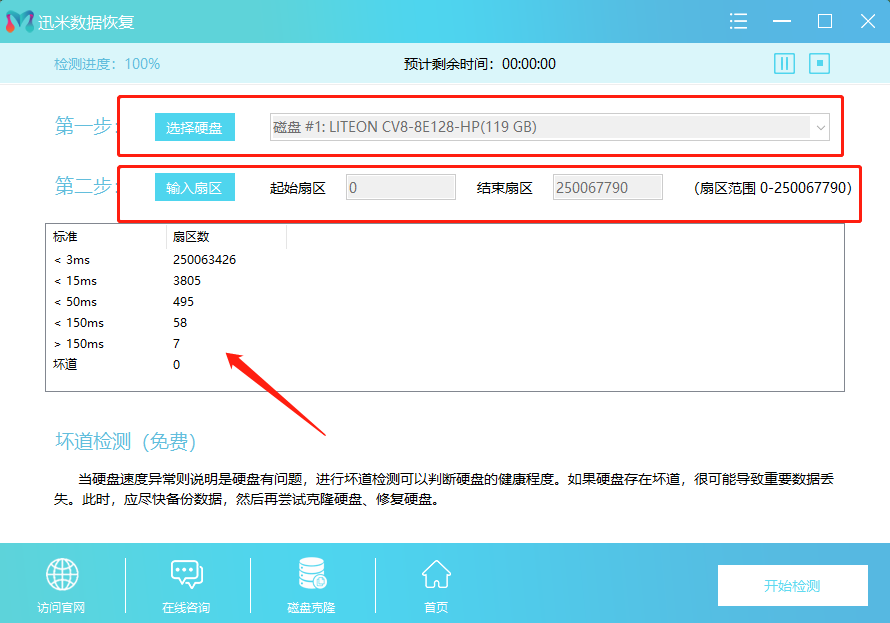Image resolution: width=890 pixels, height=623 pixels.
Task: Open online consultation chat icon
Action: (187, 575)
